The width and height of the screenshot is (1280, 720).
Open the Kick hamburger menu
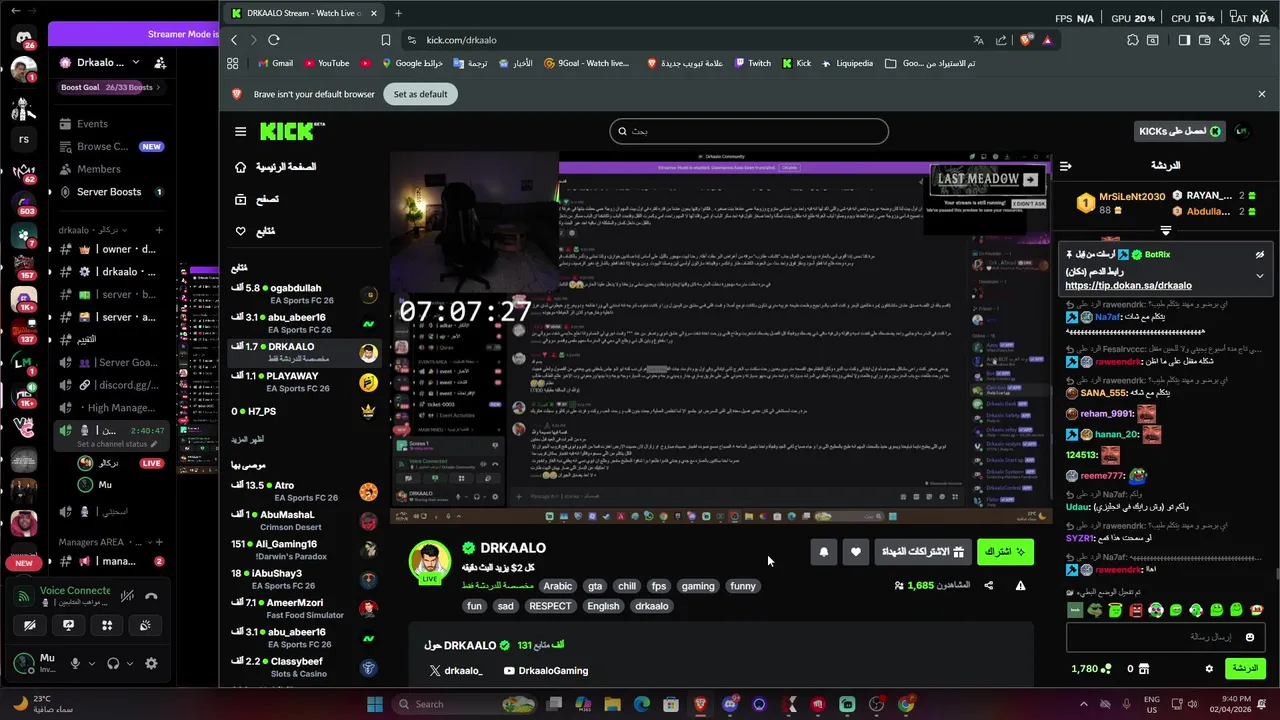click(x=240, y=131)
